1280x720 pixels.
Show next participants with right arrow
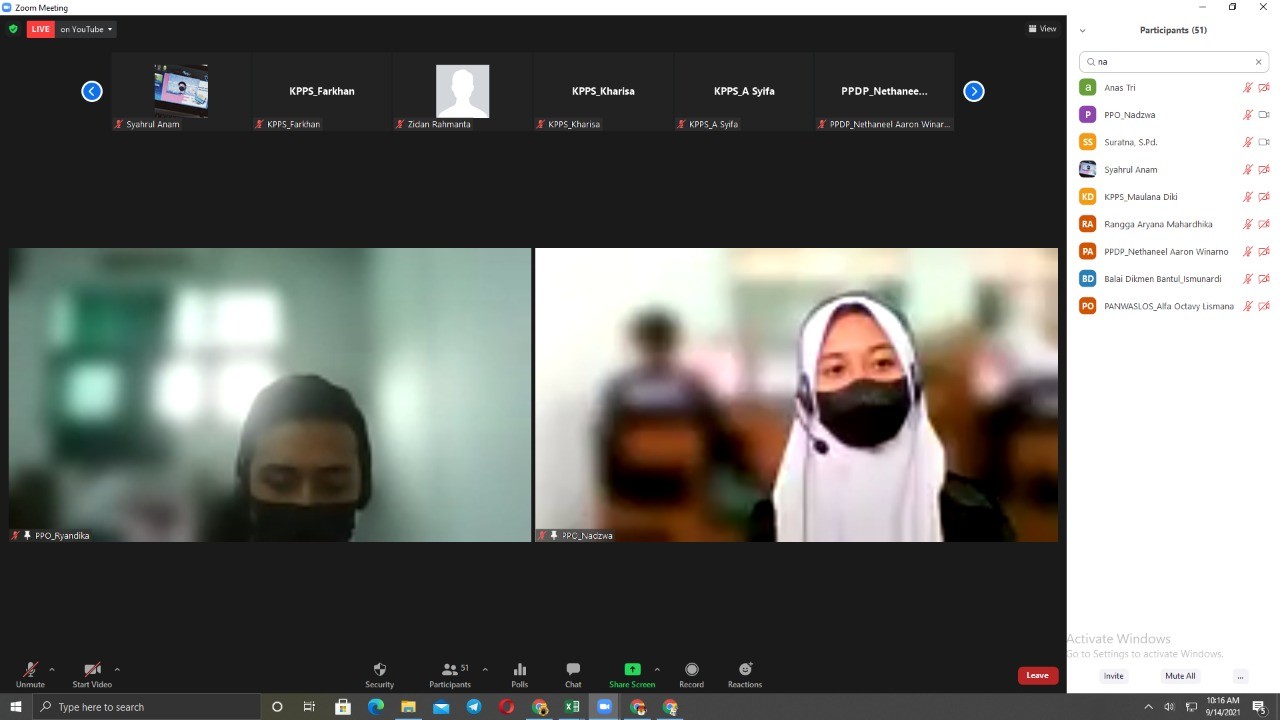(x=973, y=92)
